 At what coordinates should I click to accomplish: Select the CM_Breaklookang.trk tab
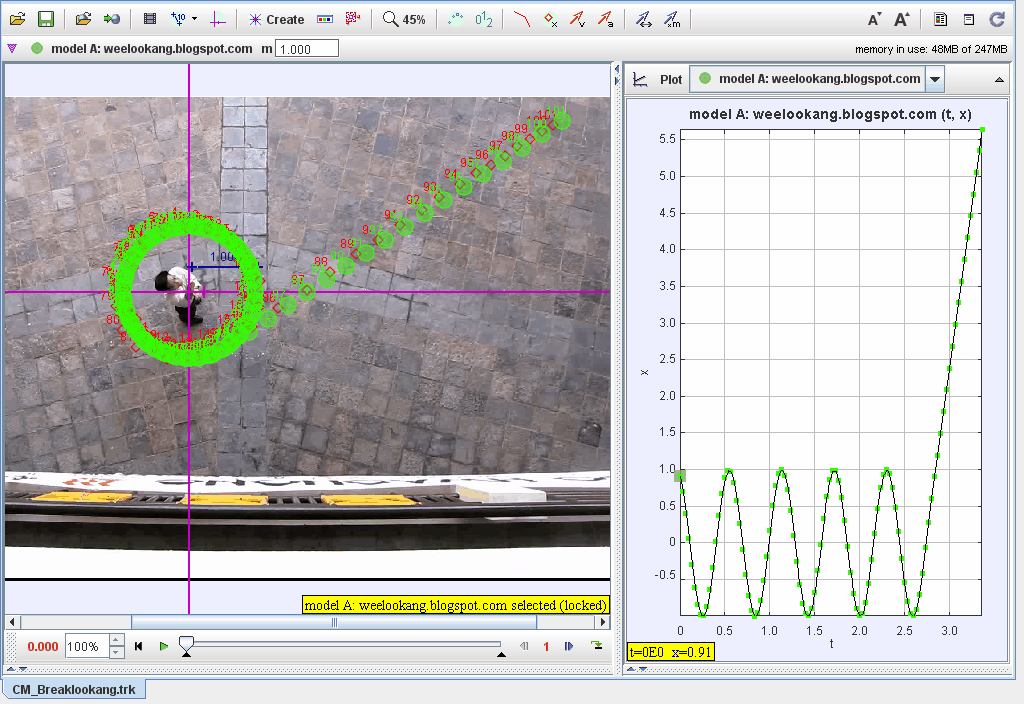pyautogui.click(x=75, y=689)
